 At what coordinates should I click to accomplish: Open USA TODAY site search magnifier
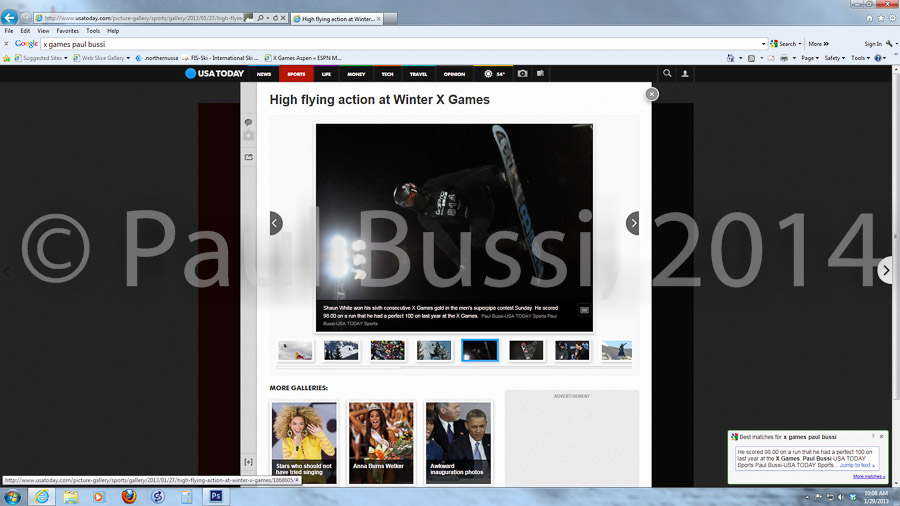coord(667,73)
